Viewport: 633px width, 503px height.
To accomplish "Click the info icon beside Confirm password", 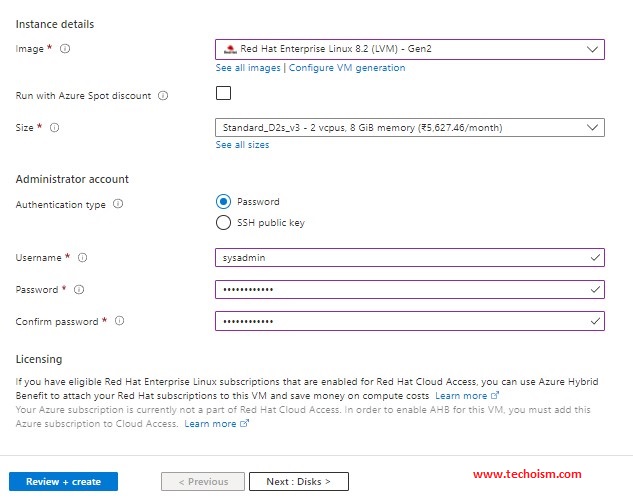I will tap(119, 321).
